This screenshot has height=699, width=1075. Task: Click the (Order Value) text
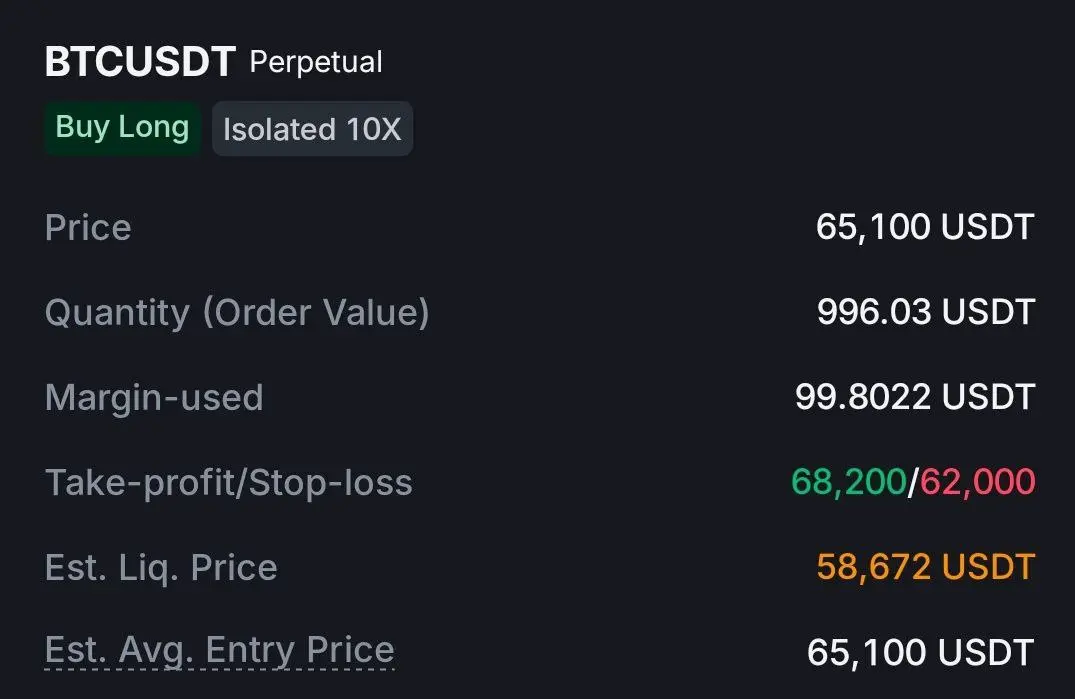(x=316, y=313)
